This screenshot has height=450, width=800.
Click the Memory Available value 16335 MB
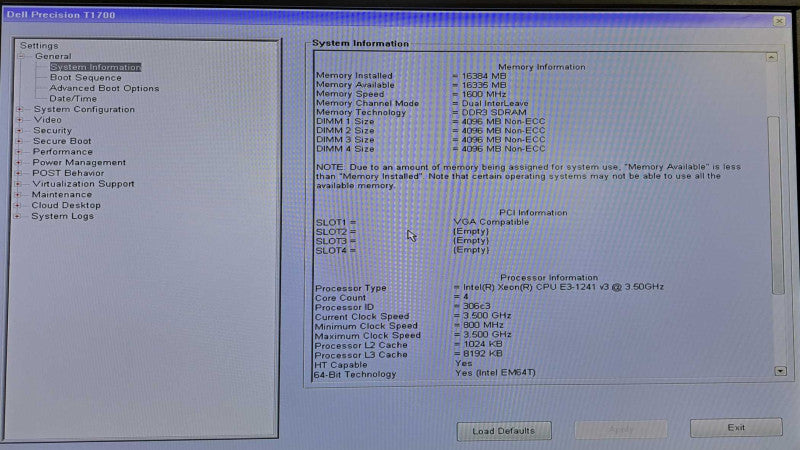tap(484, 85)
